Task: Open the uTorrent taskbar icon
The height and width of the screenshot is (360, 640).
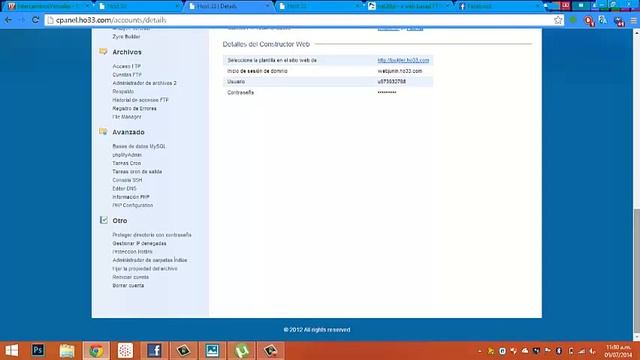Action: [242, 350]
